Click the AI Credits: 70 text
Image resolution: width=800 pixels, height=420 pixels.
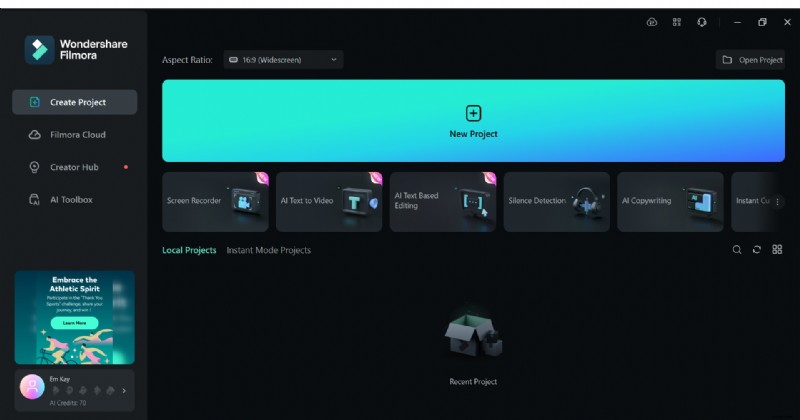68,403
